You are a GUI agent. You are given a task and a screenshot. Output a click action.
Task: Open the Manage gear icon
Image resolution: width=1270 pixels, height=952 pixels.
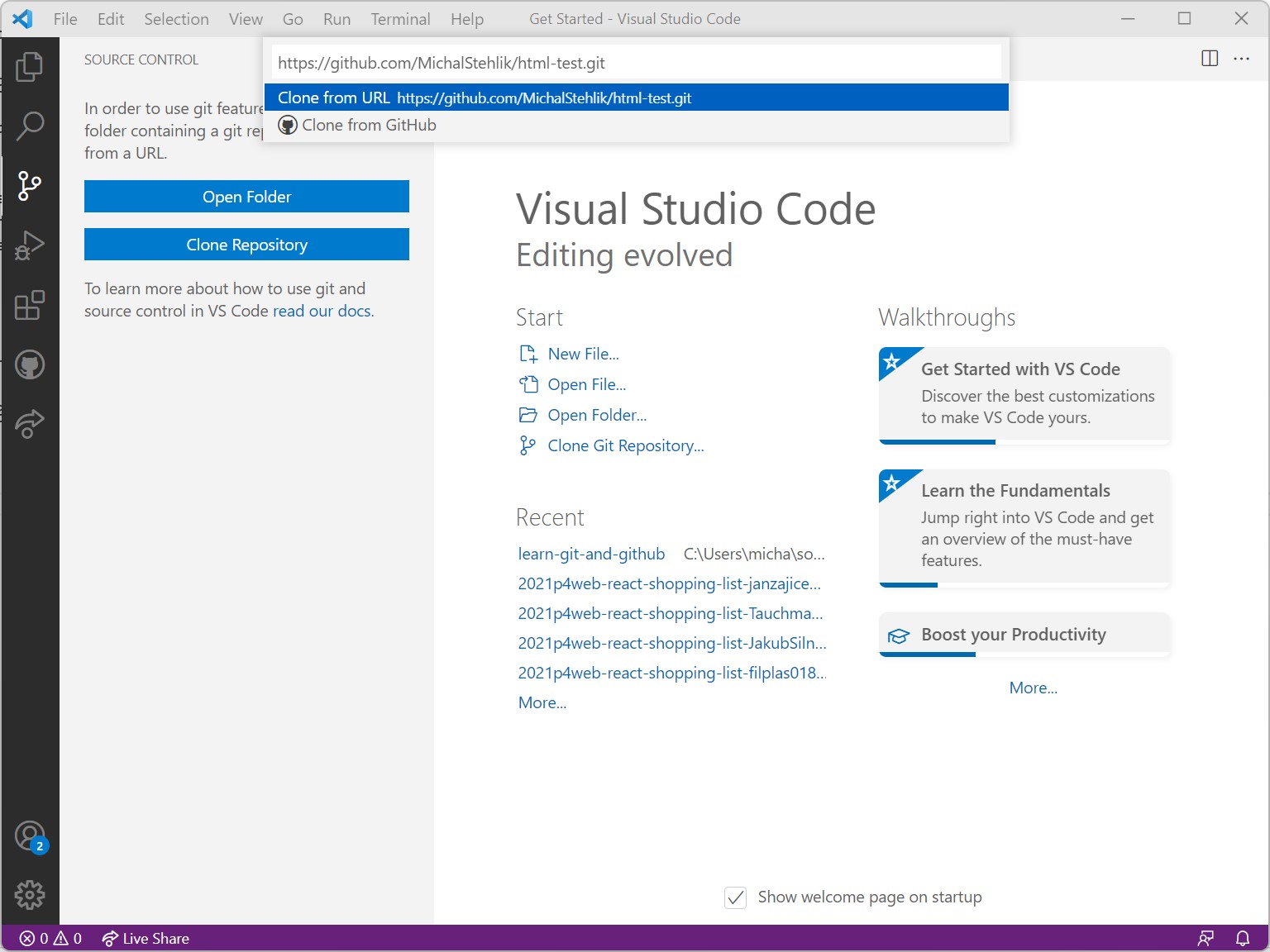pos(30,895)
